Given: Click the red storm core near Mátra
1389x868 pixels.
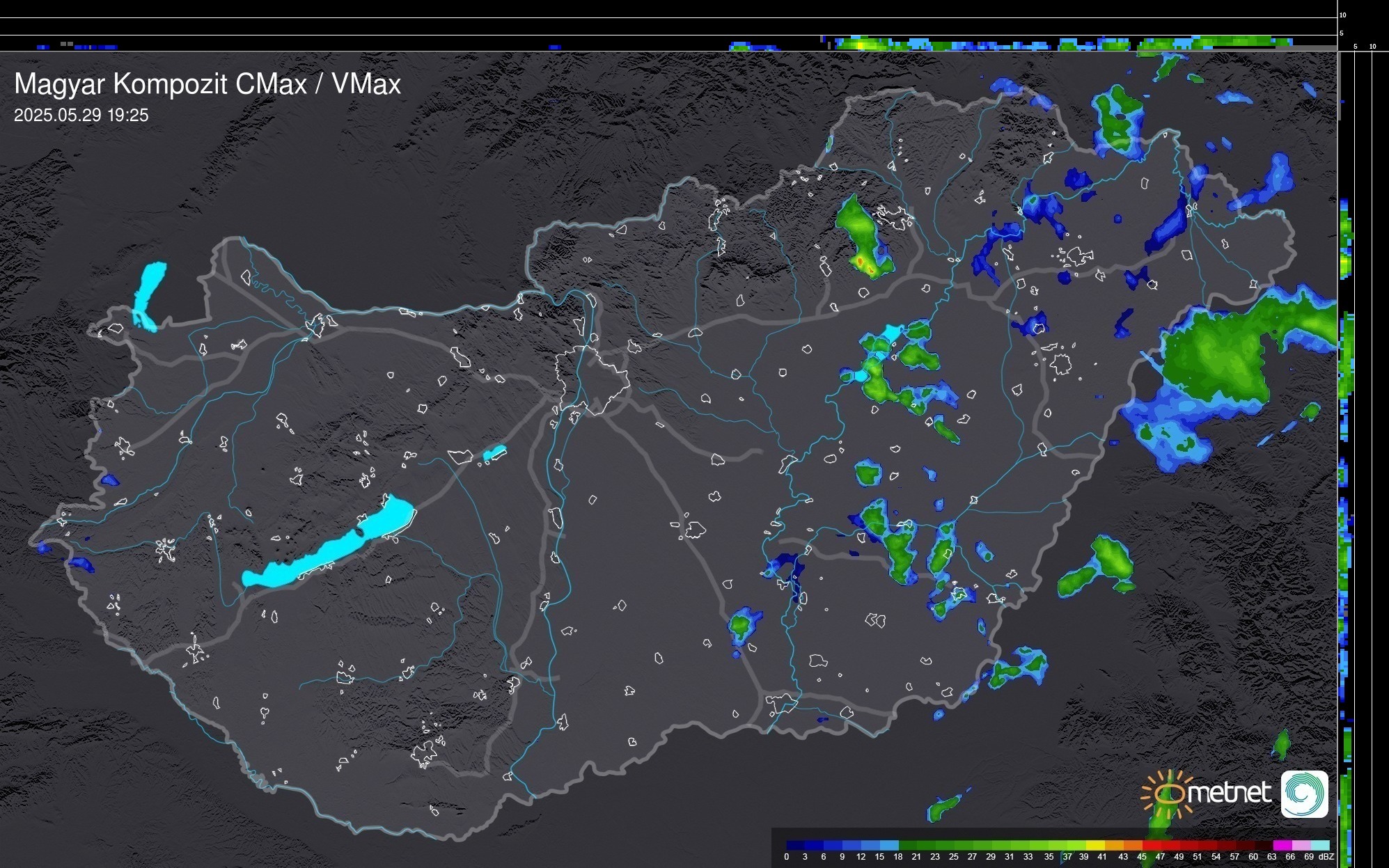Looking at the screenshot, I should tap(861, 262).
